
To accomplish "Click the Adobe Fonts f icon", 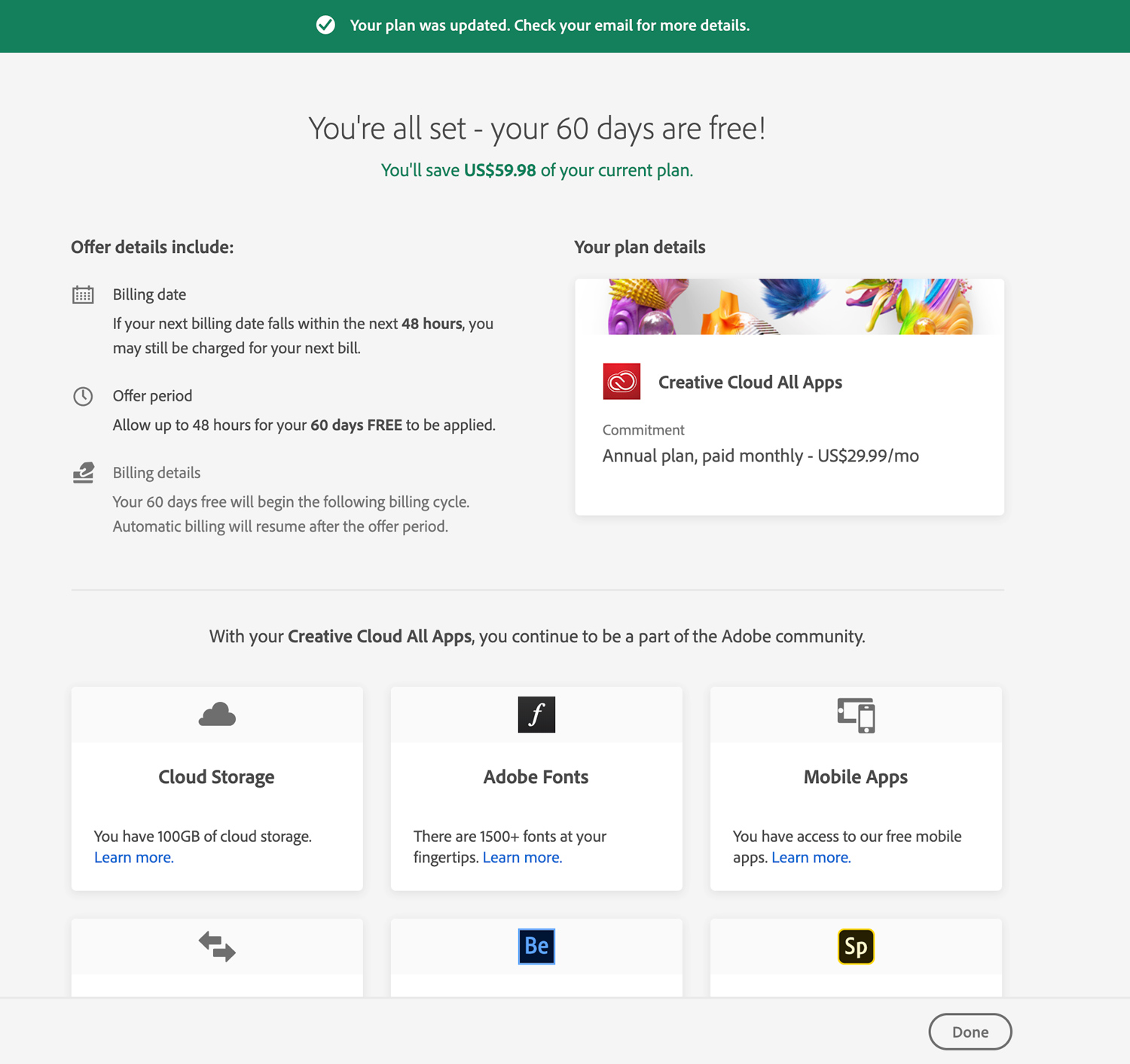I will [536, 715].
